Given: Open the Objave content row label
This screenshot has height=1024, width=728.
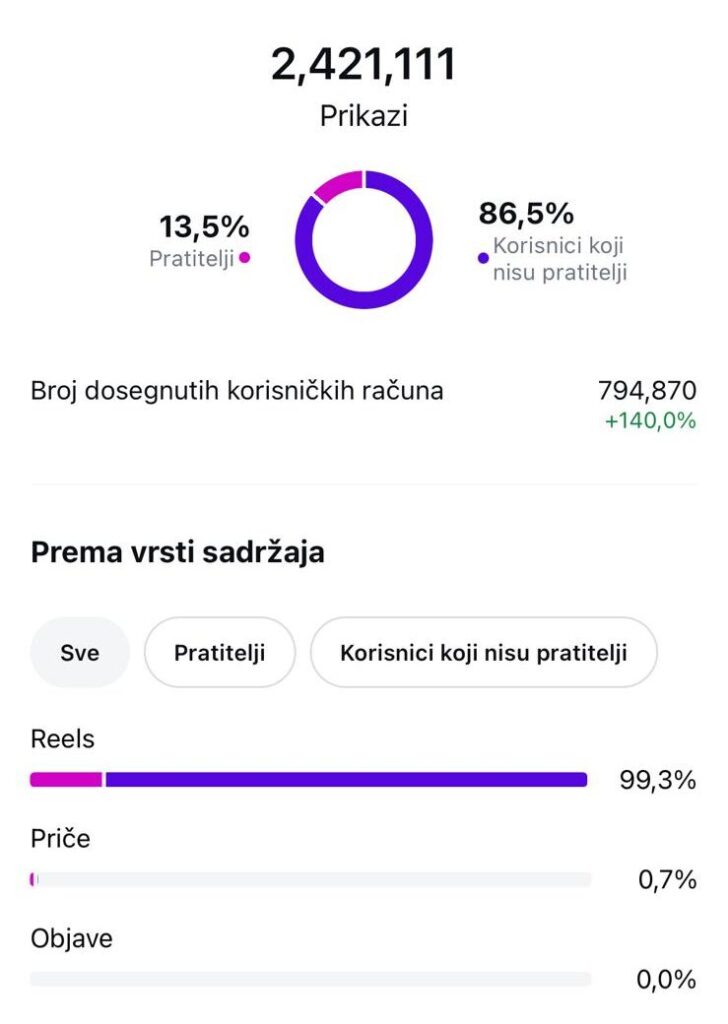Looking at the screenshot, I should coord(71,939).
